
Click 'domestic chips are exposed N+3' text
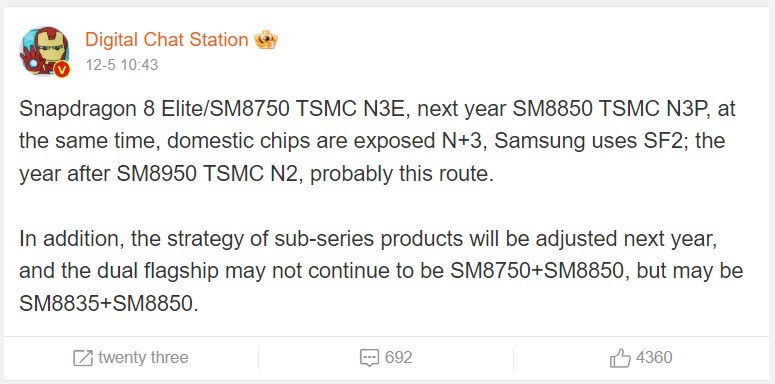point(327,141)
